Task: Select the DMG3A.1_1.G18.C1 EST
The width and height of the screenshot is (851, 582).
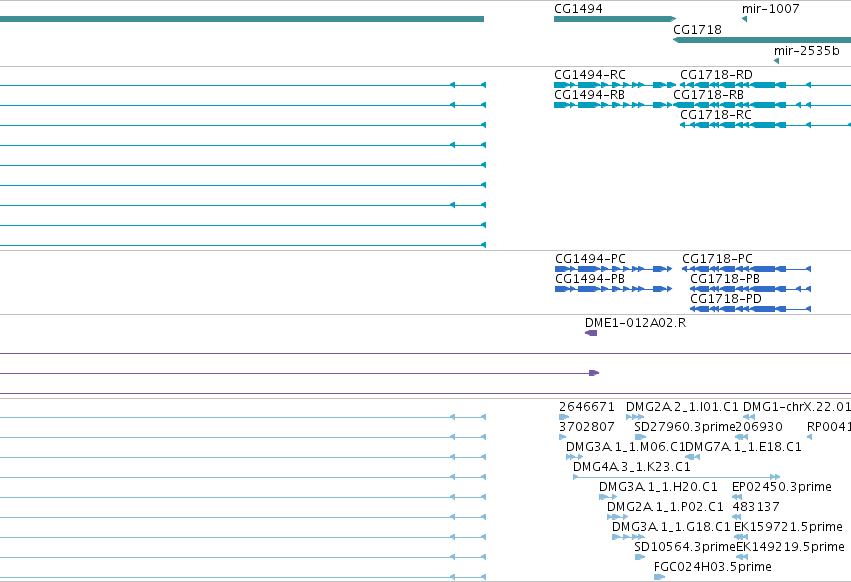Action: (x=628, y=537)
